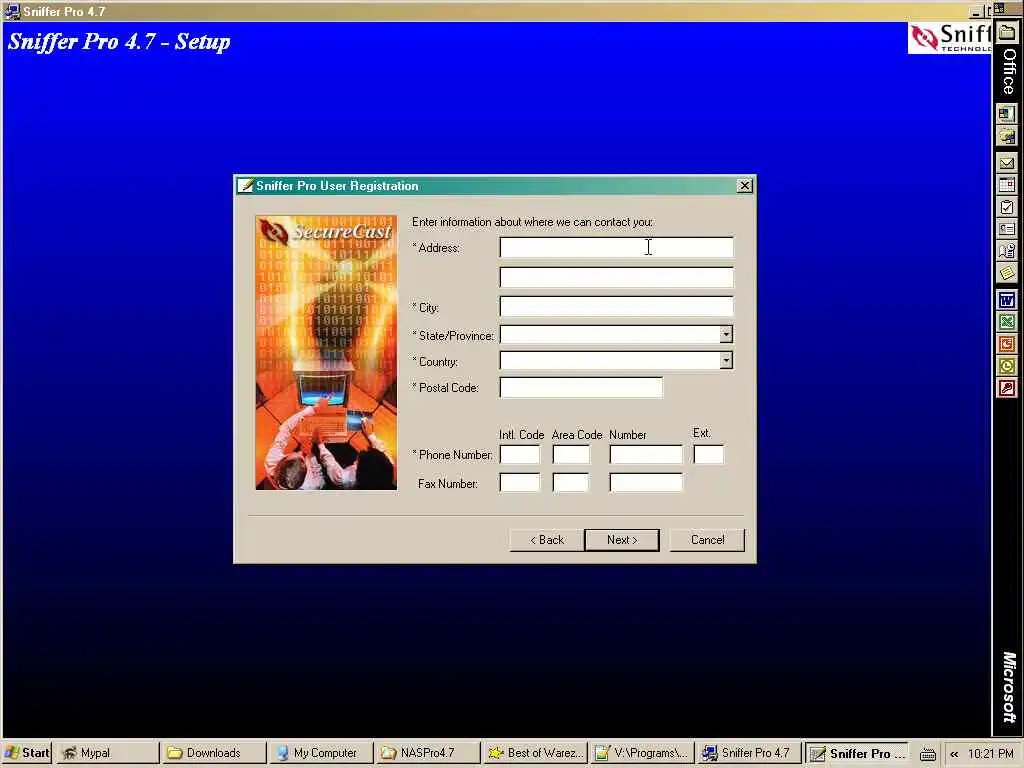Click the Sniffer Pro 4.7 title bar icon

[12, 11]
